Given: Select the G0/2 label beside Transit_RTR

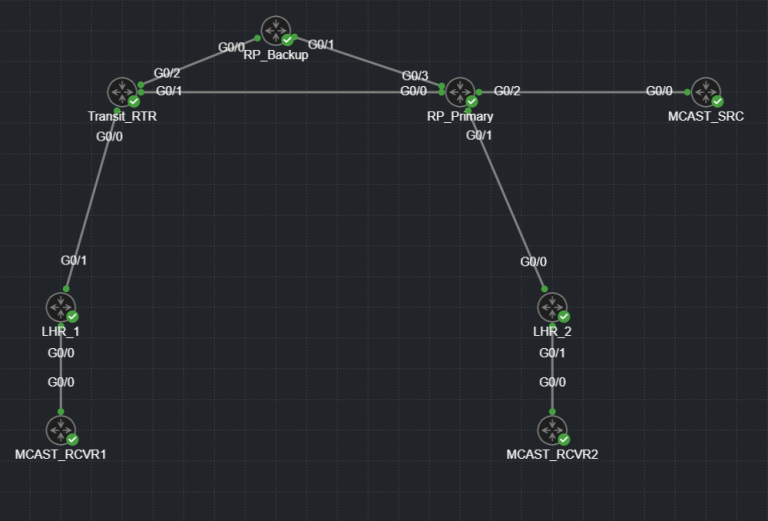Looking at the screenshot, I should (167, 73).
